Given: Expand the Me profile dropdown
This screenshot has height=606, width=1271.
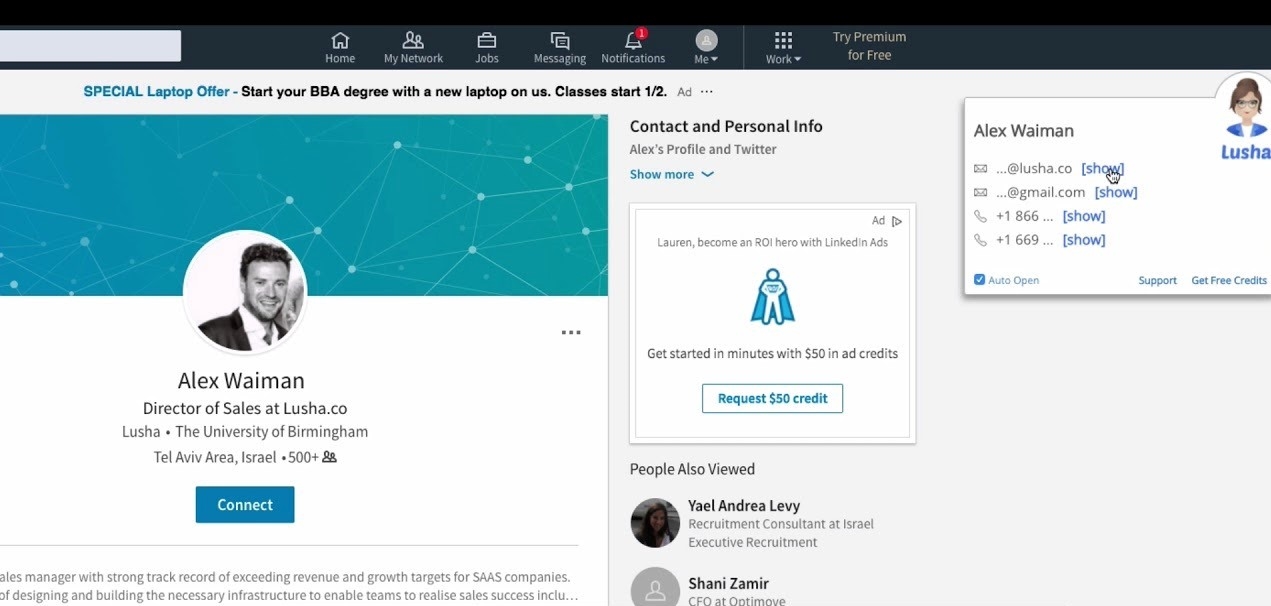Looking at the screenshot, I should pos(706,46).
